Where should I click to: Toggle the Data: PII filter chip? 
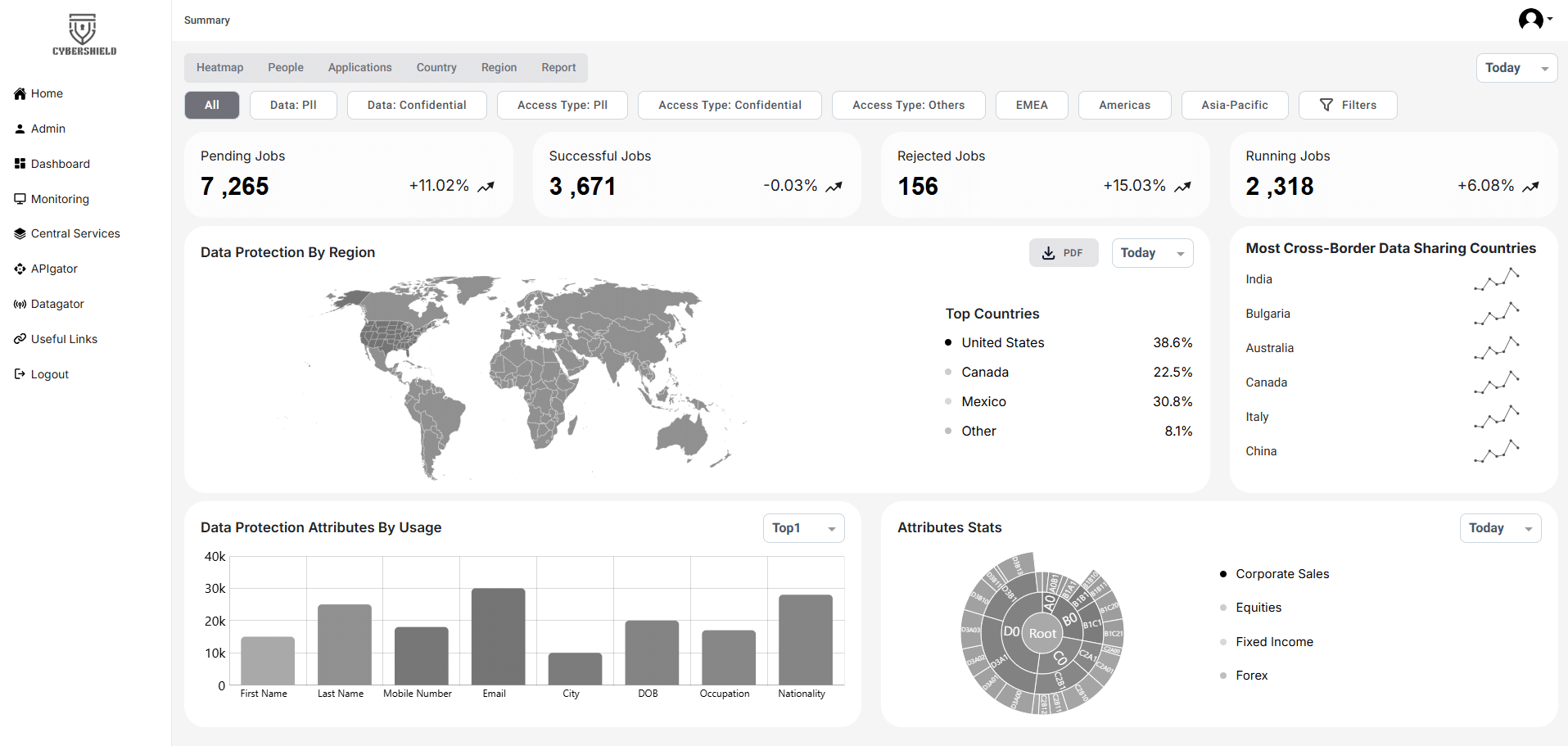(293, 106)
